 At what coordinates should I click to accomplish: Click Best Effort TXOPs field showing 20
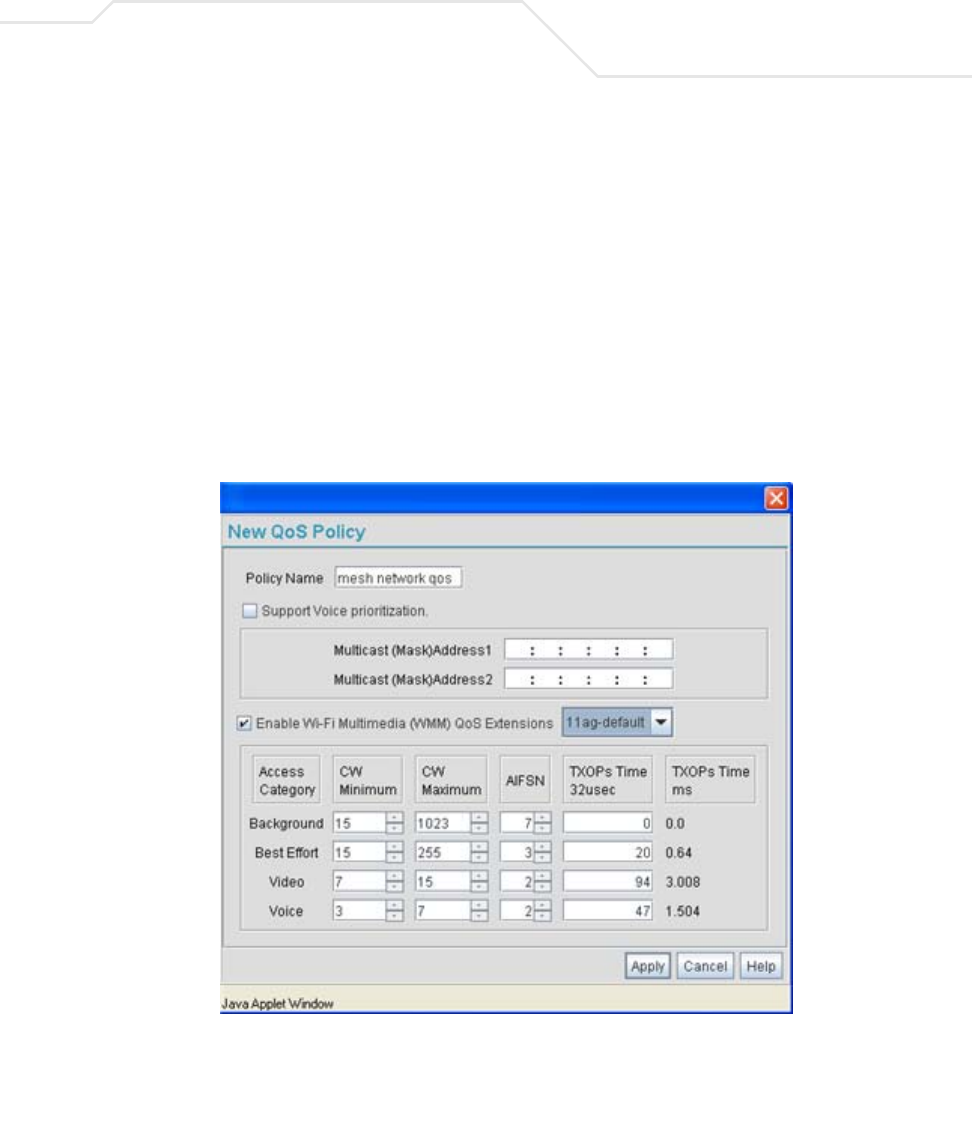coord(607,852)
